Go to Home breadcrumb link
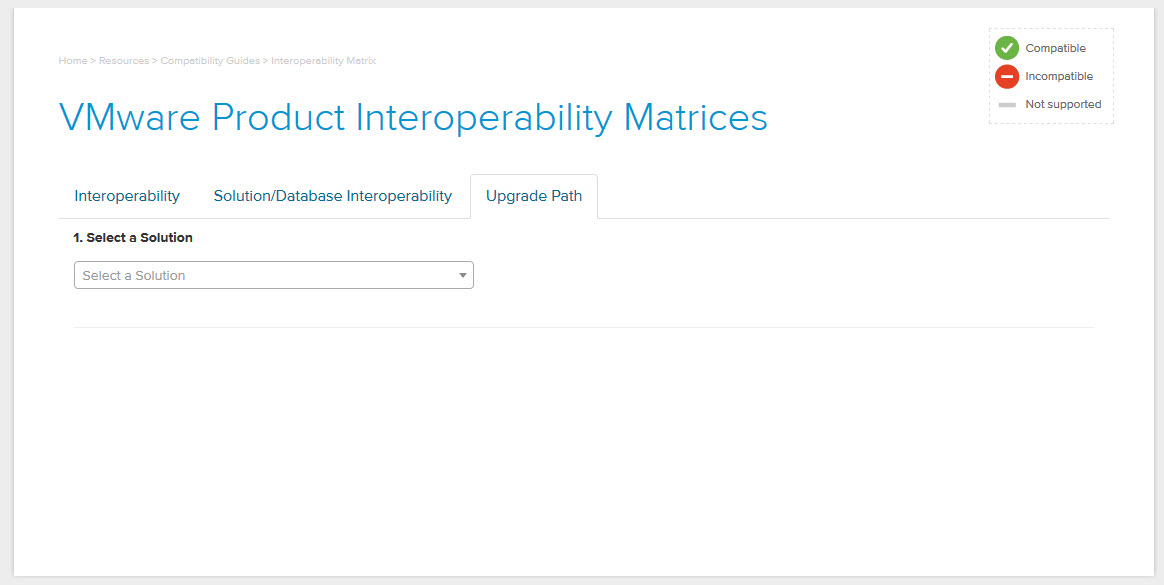 tap(73, 61)
